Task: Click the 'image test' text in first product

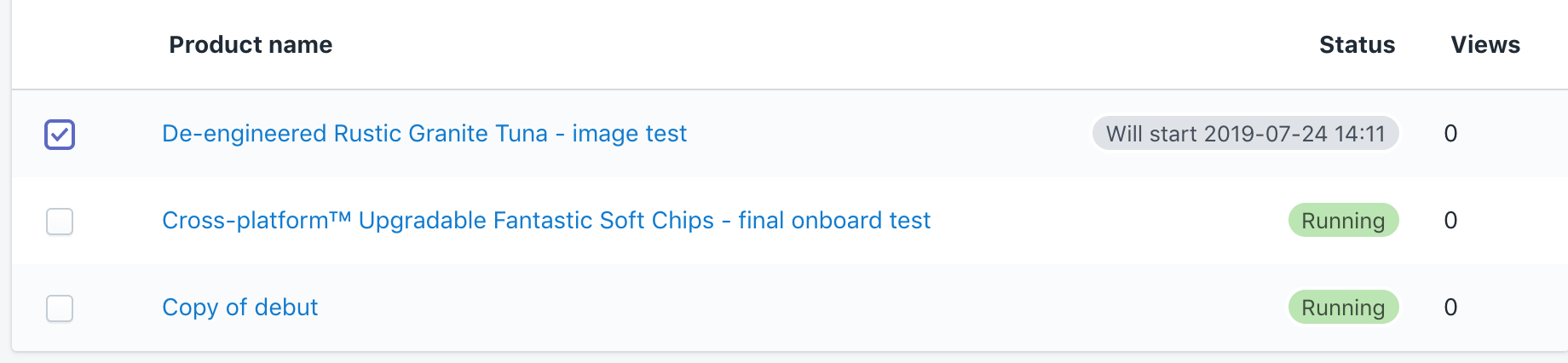Action: 629,134
